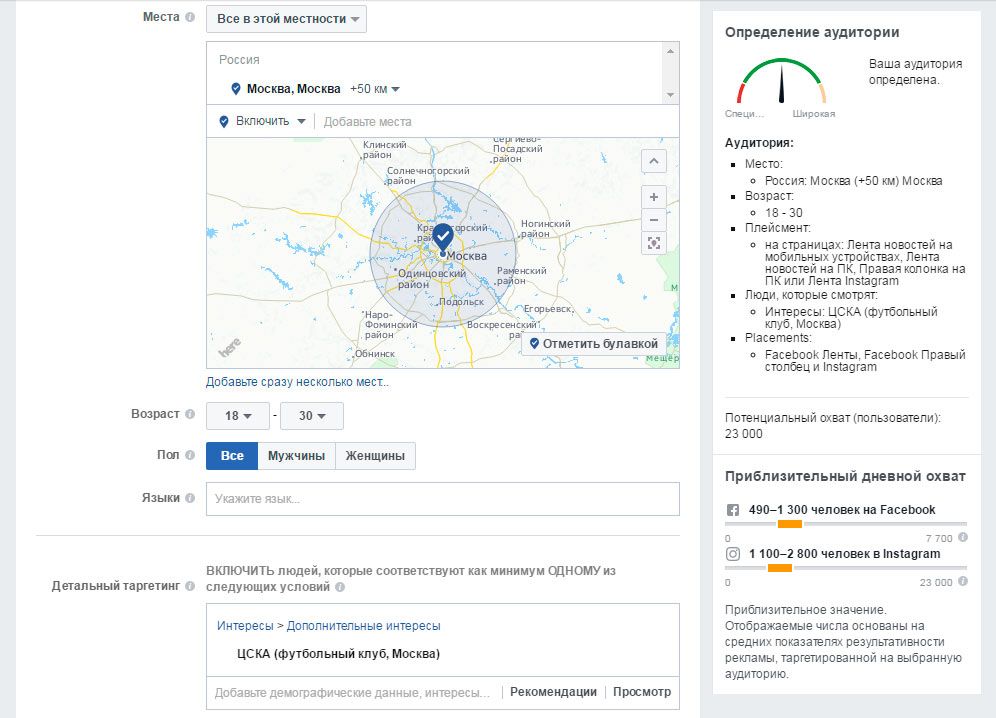Viewport: 996px width, 718px height.
Task: Click the Moscow location pin on the map
Action: [x=443, y=238]
